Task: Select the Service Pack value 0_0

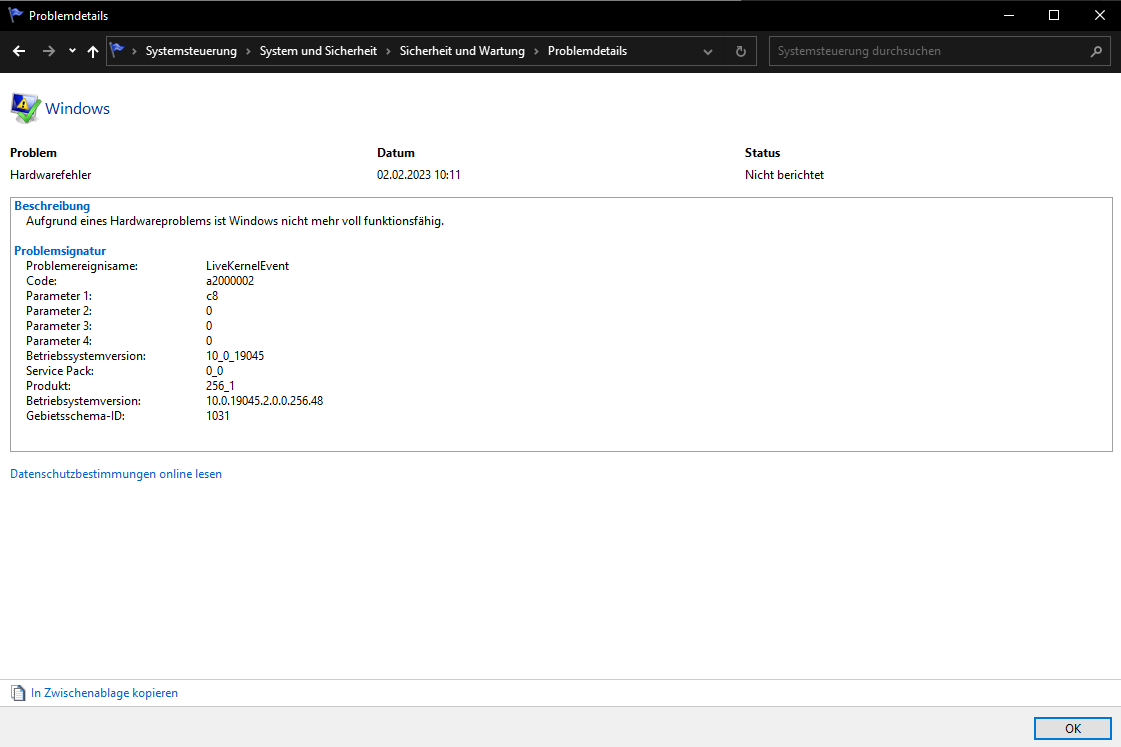Action: click(214, 371)
